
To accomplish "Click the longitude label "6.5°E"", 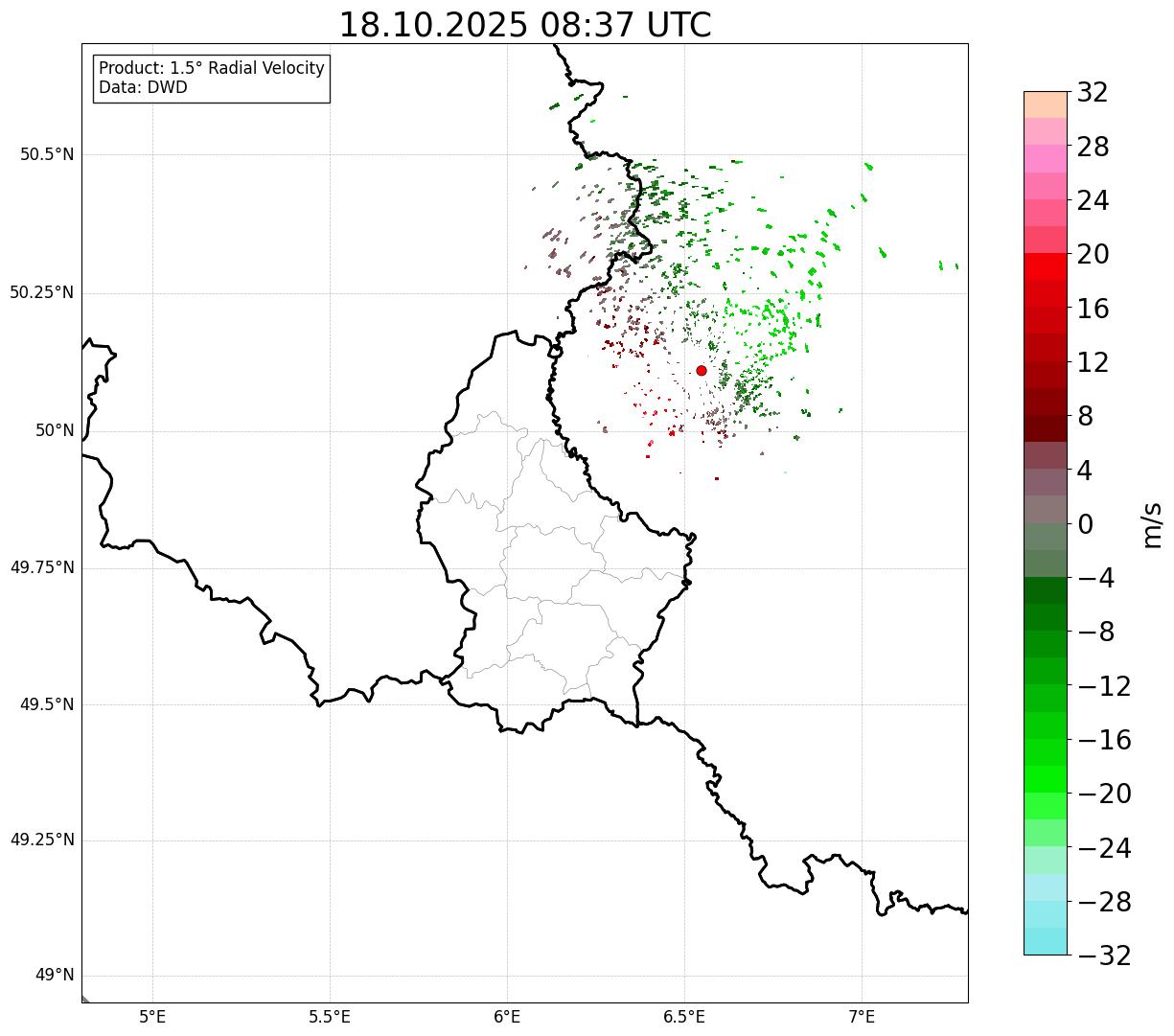I will pos(684,1017).
